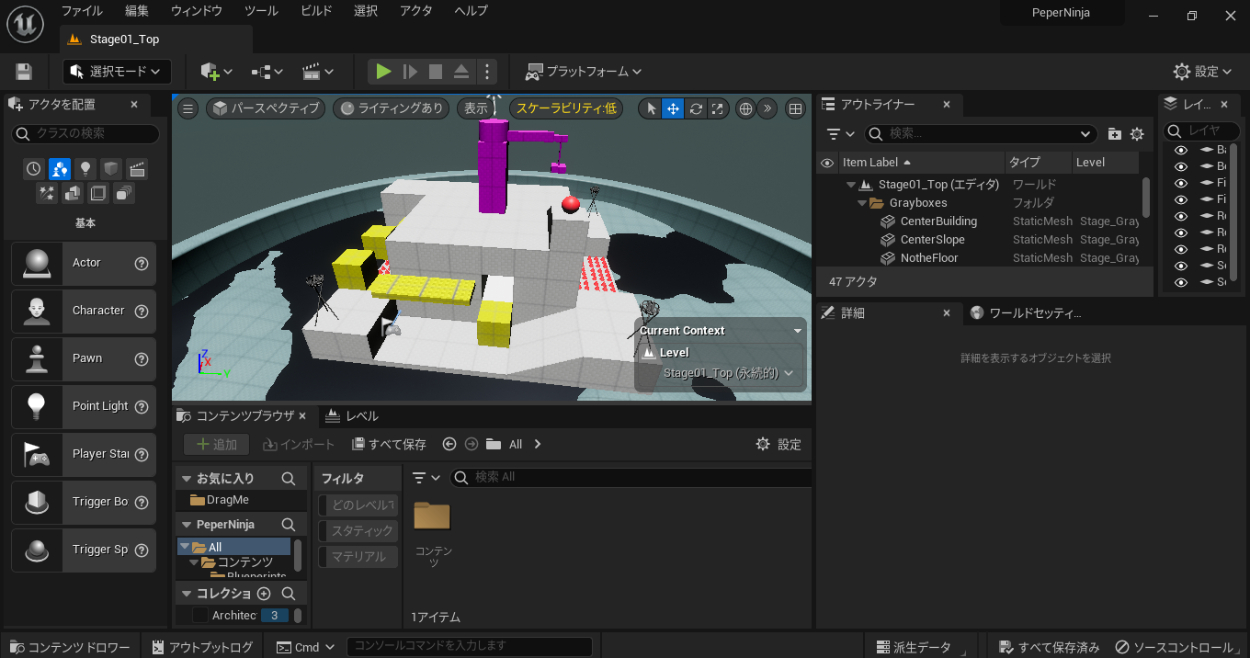Click the Eject icon in the play controls

click(x=461, y=72)
